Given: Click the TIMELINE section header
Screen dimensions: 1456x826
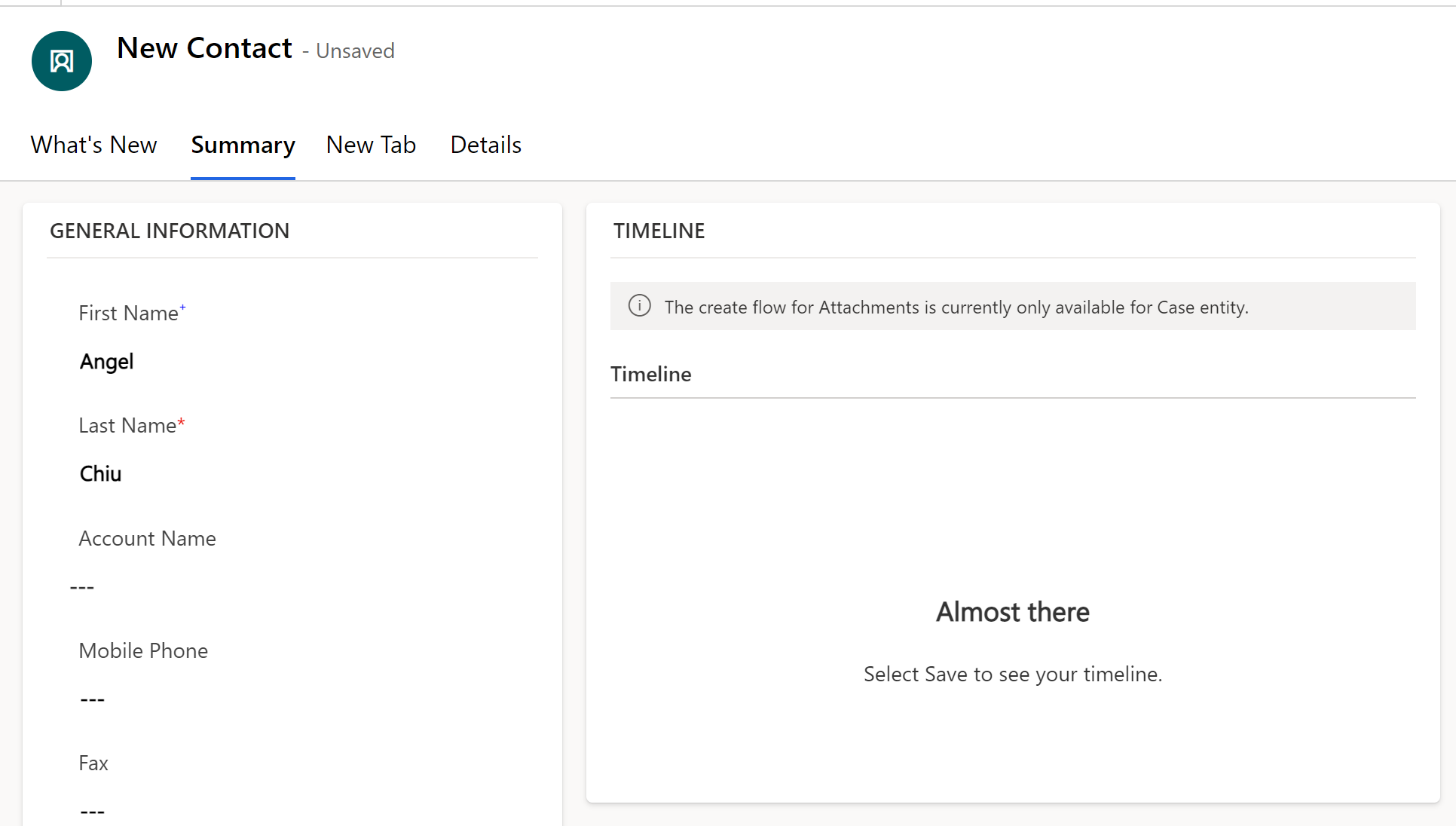Looking at the screenshot, I should [x=659, y=231].
